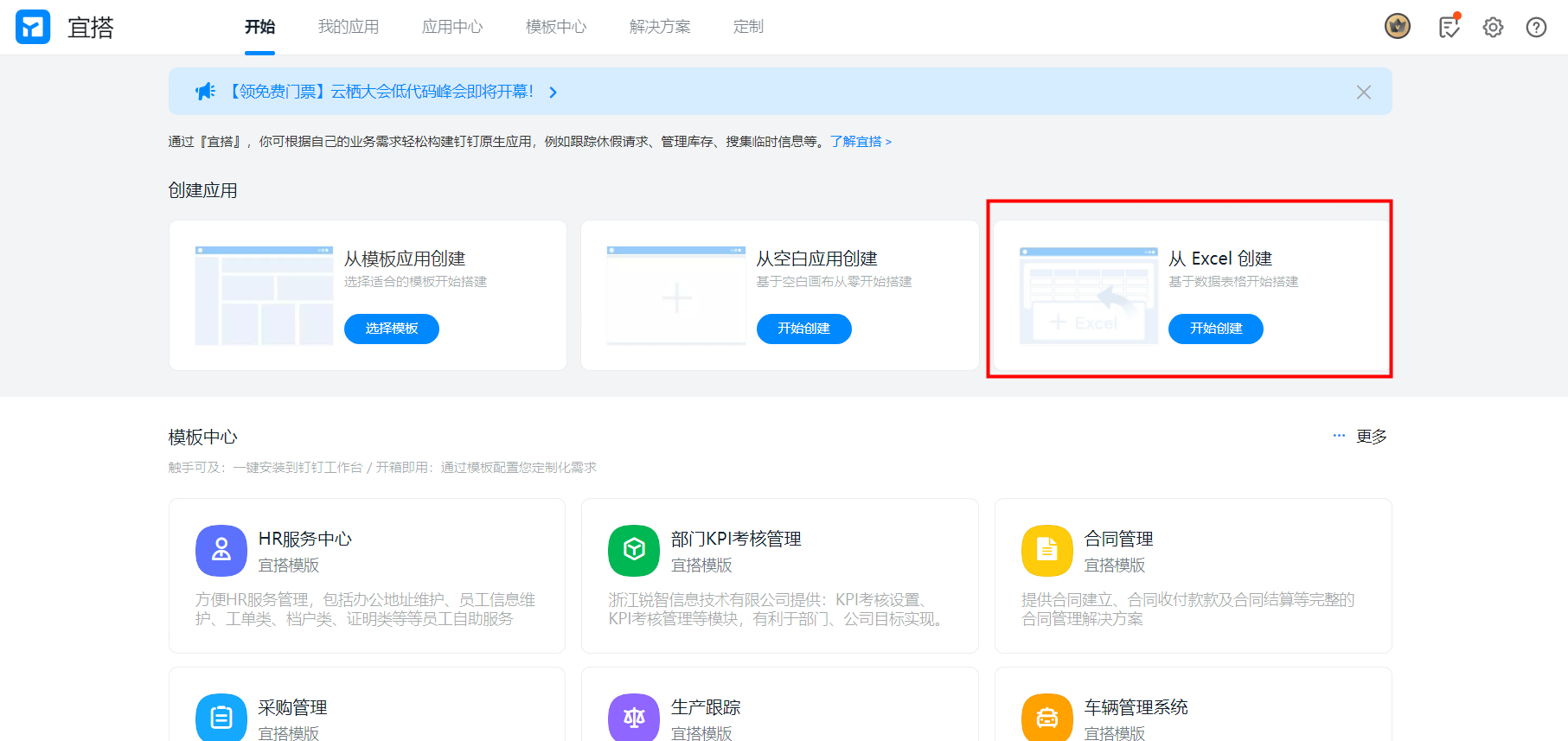Click the 基于数据表格开始搭建 subtitle
The height and width of the screenshot is (741, 1568).
point(1233,282)
